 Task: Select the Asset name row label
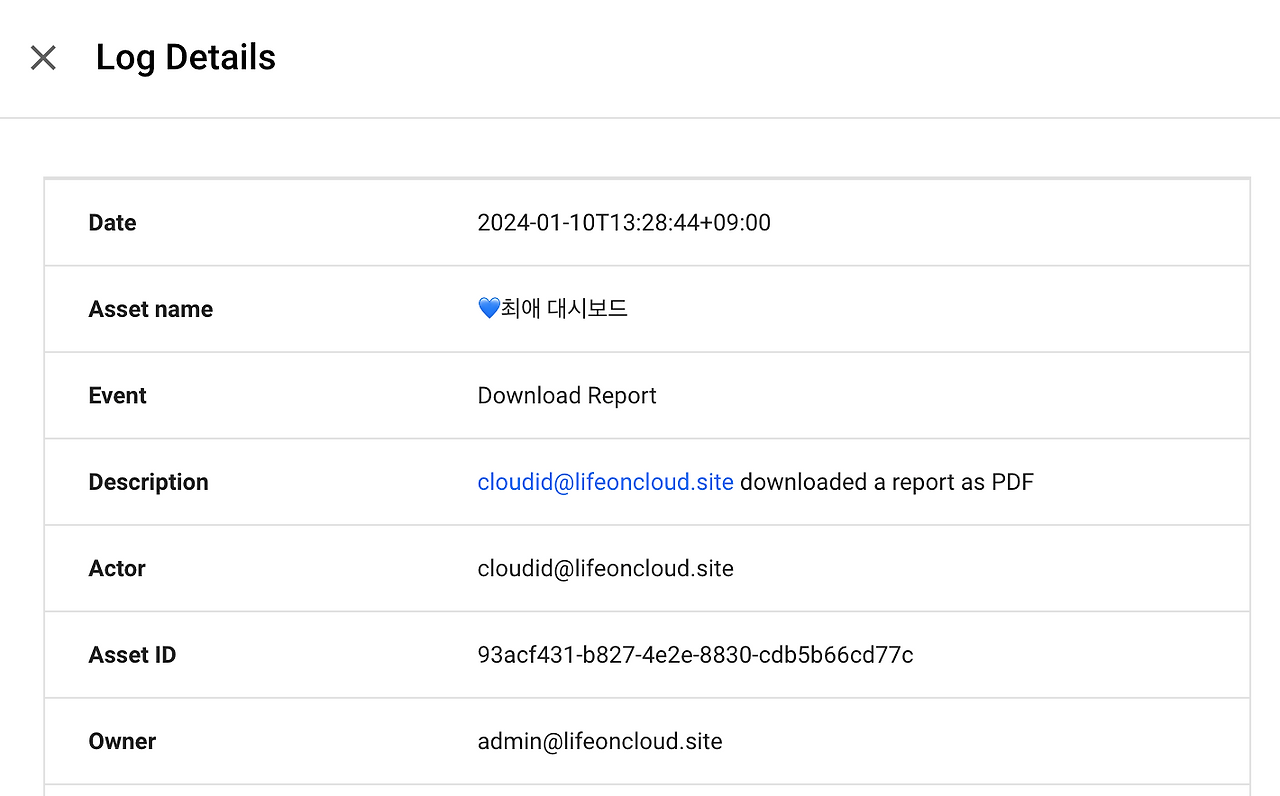[x=150, y=309]
